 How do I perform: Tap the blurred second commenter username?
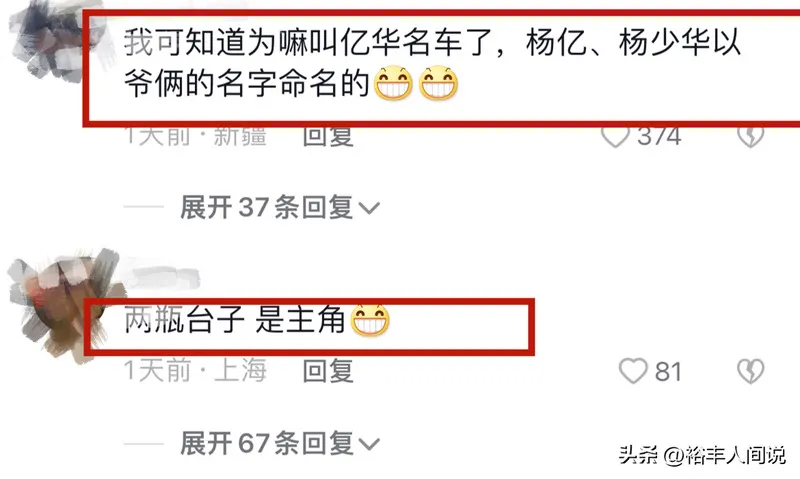click(x=163, y=280)
